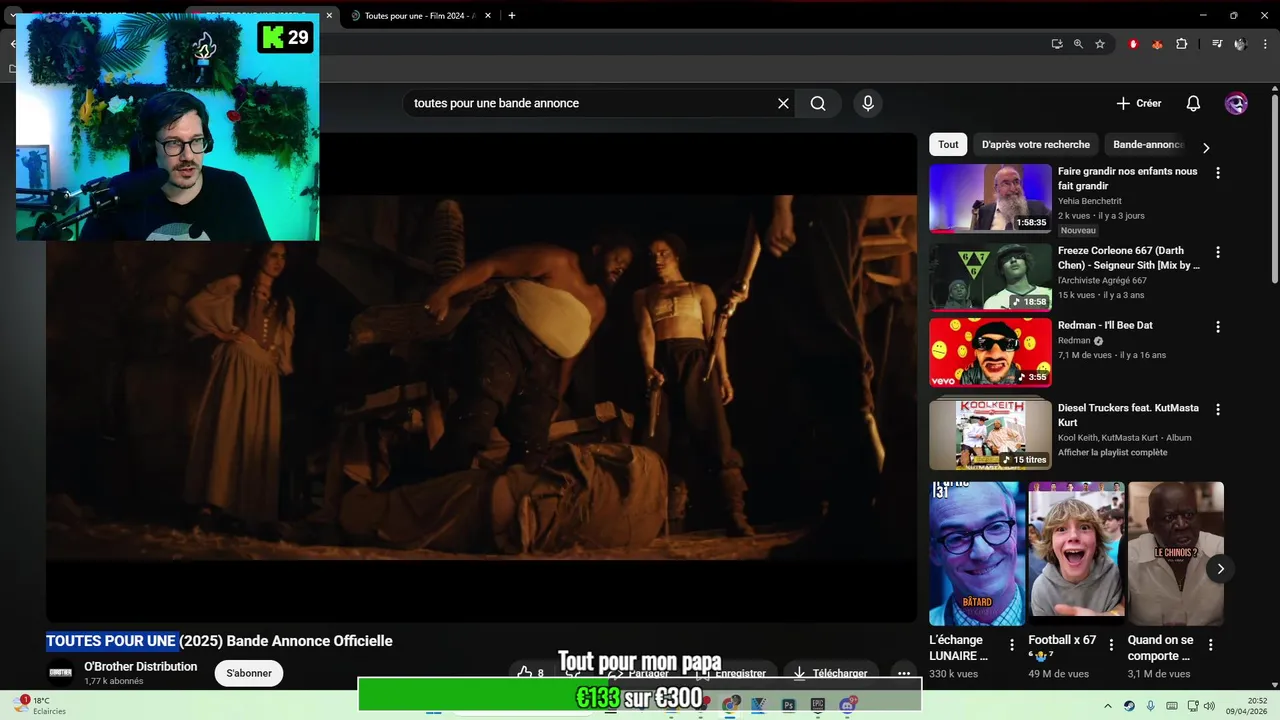
Task: Open options for Diesel Truckers playlist
Action: click(x=1217, y=409)
